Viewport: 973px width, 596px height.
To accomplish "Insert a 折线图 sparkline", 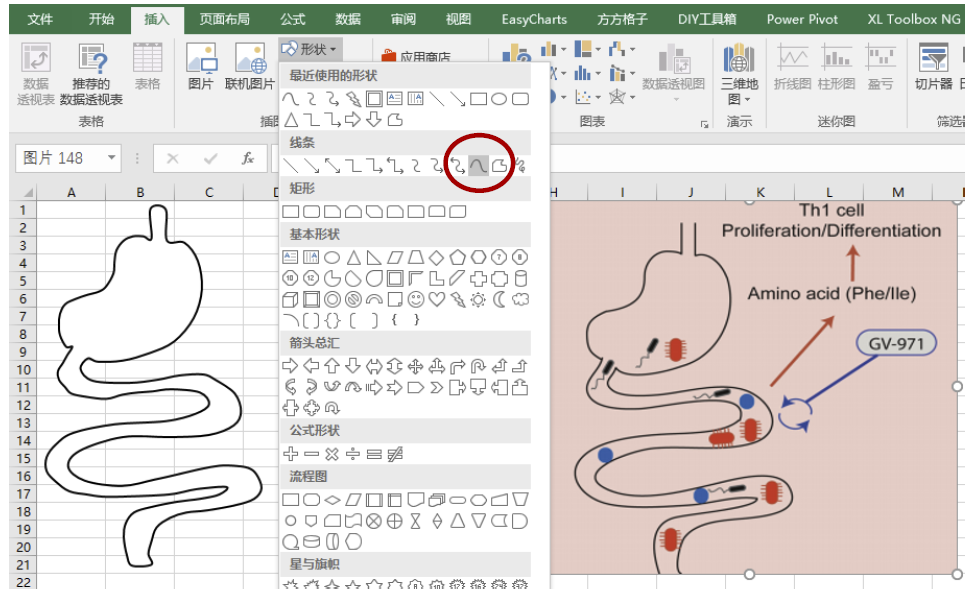I will point(792,66).
